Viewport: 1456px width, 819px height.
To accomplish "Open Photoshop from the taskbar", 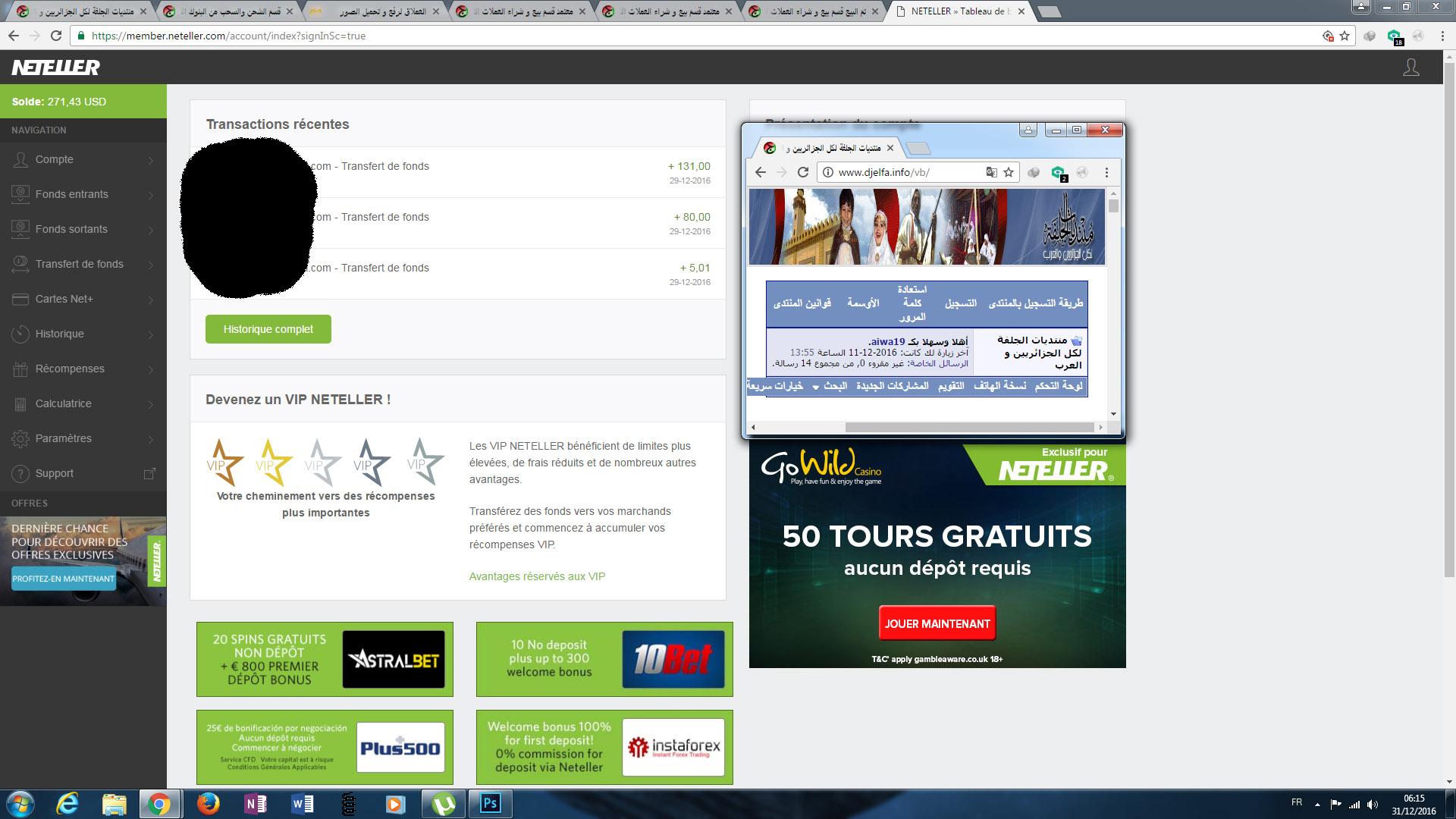I will pyautogui.click(x=490, y=804).
